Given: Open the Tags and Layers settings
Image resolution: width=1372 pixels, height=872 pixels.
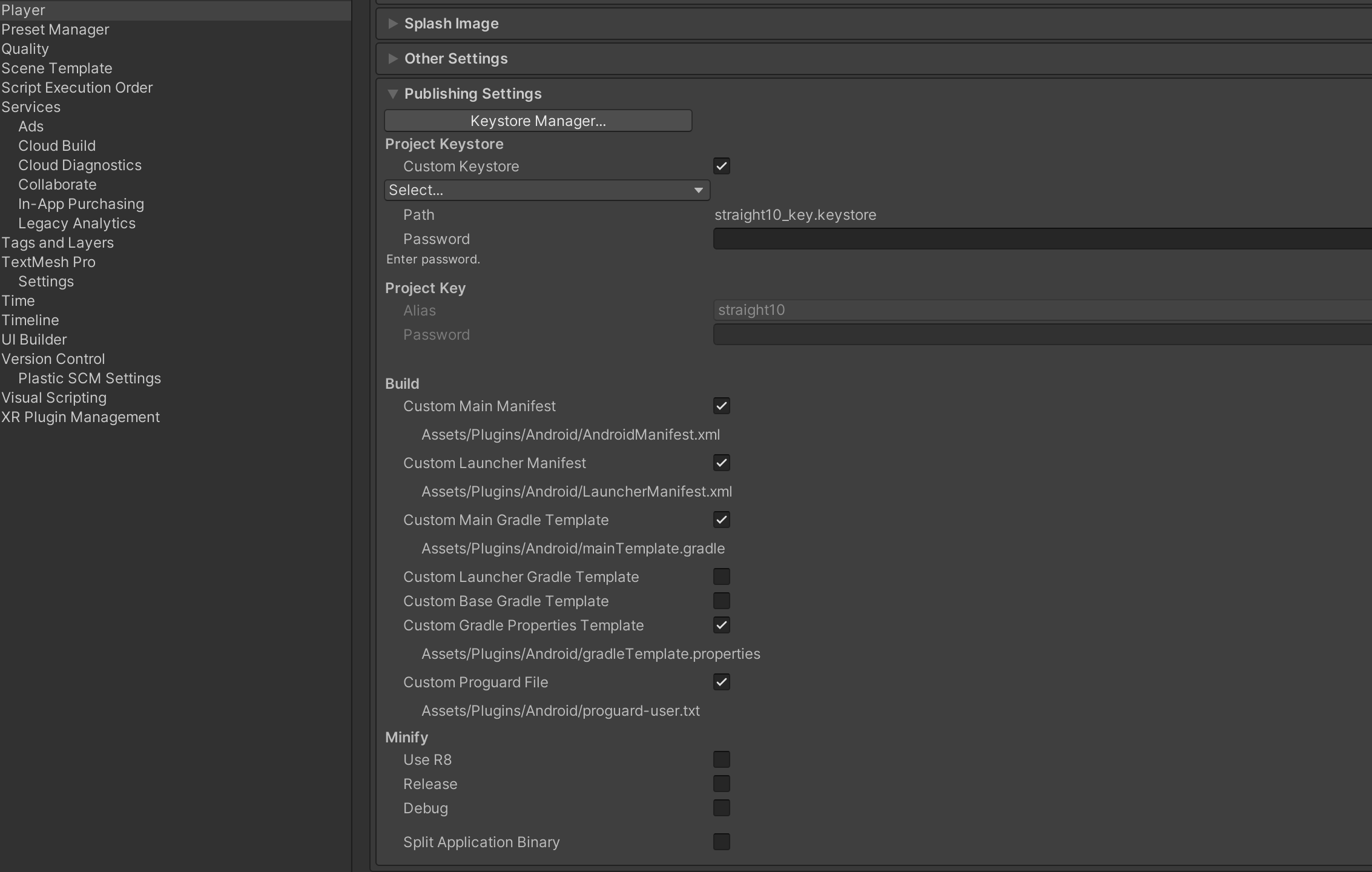Looking at the screenshot, I should click(x=58, y=243).
